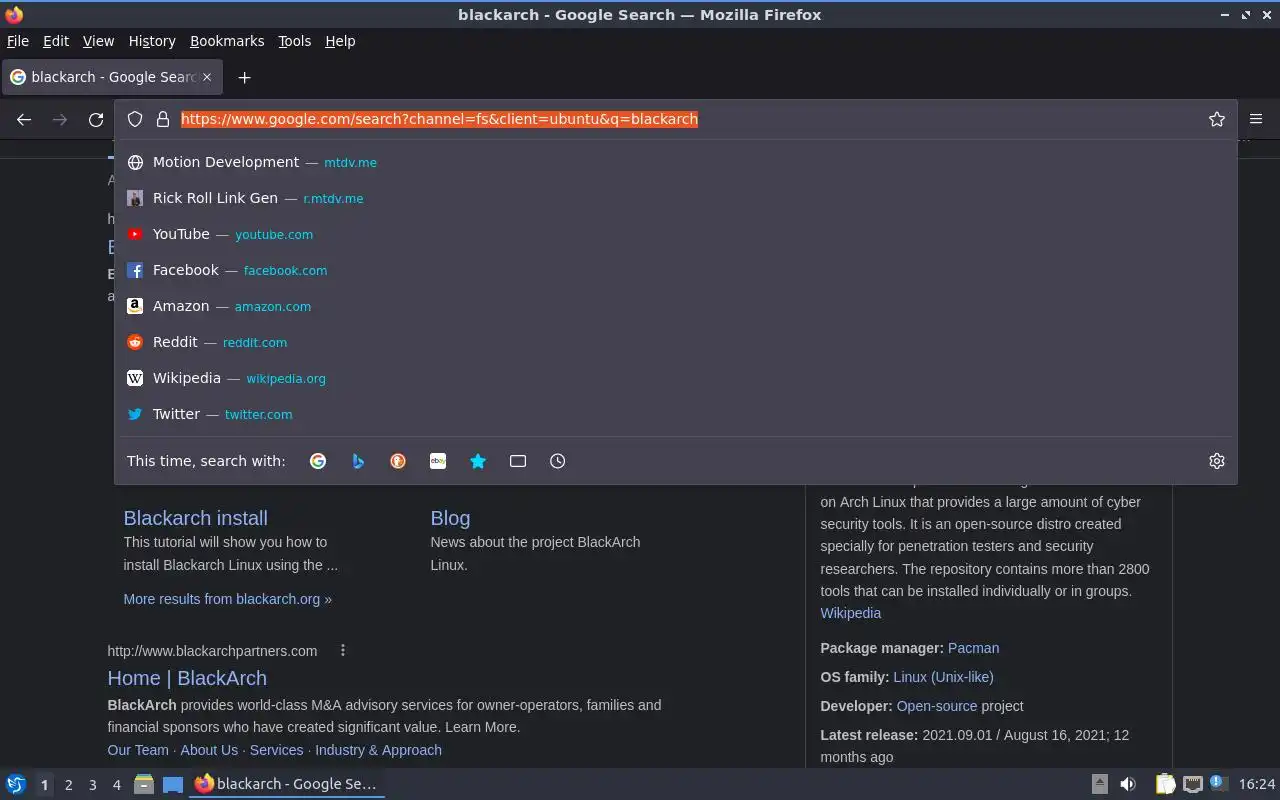Image resolution: width=1280 pixels, height=800 pixels.
Task: Search with eBay one-off icon
Action: pos(438,461)
